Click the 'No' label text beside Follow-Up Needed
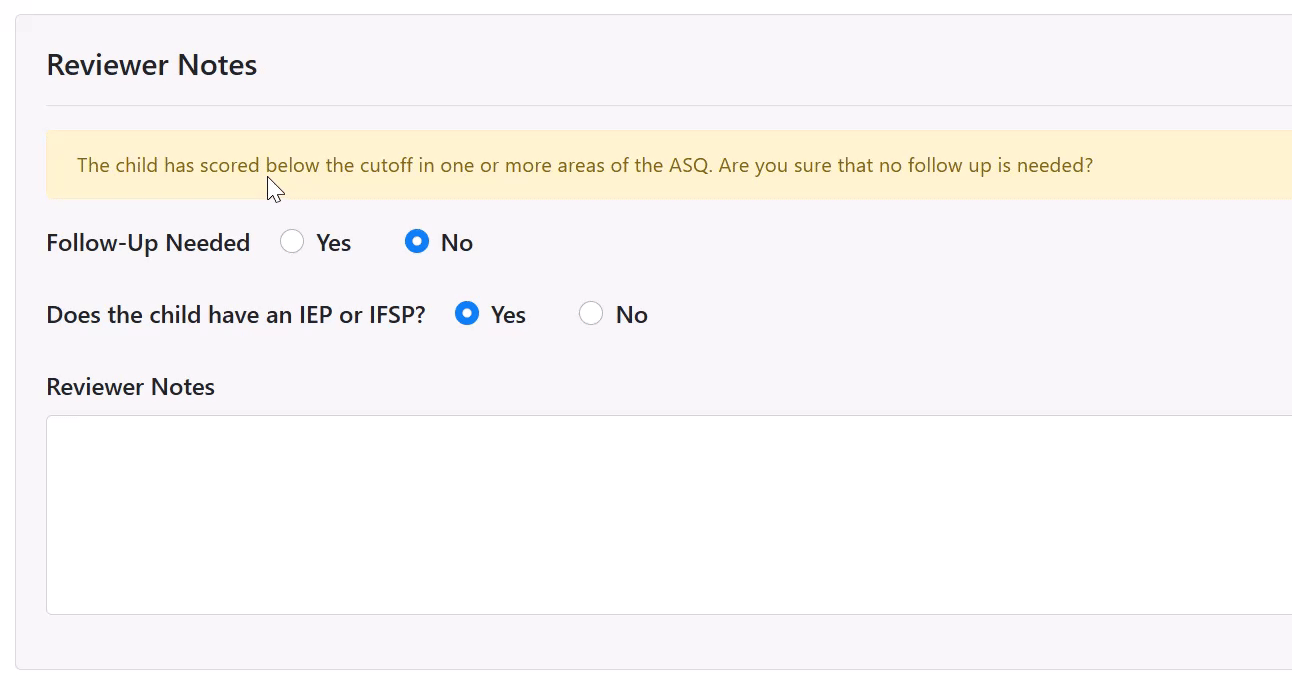 pos(457,243)
